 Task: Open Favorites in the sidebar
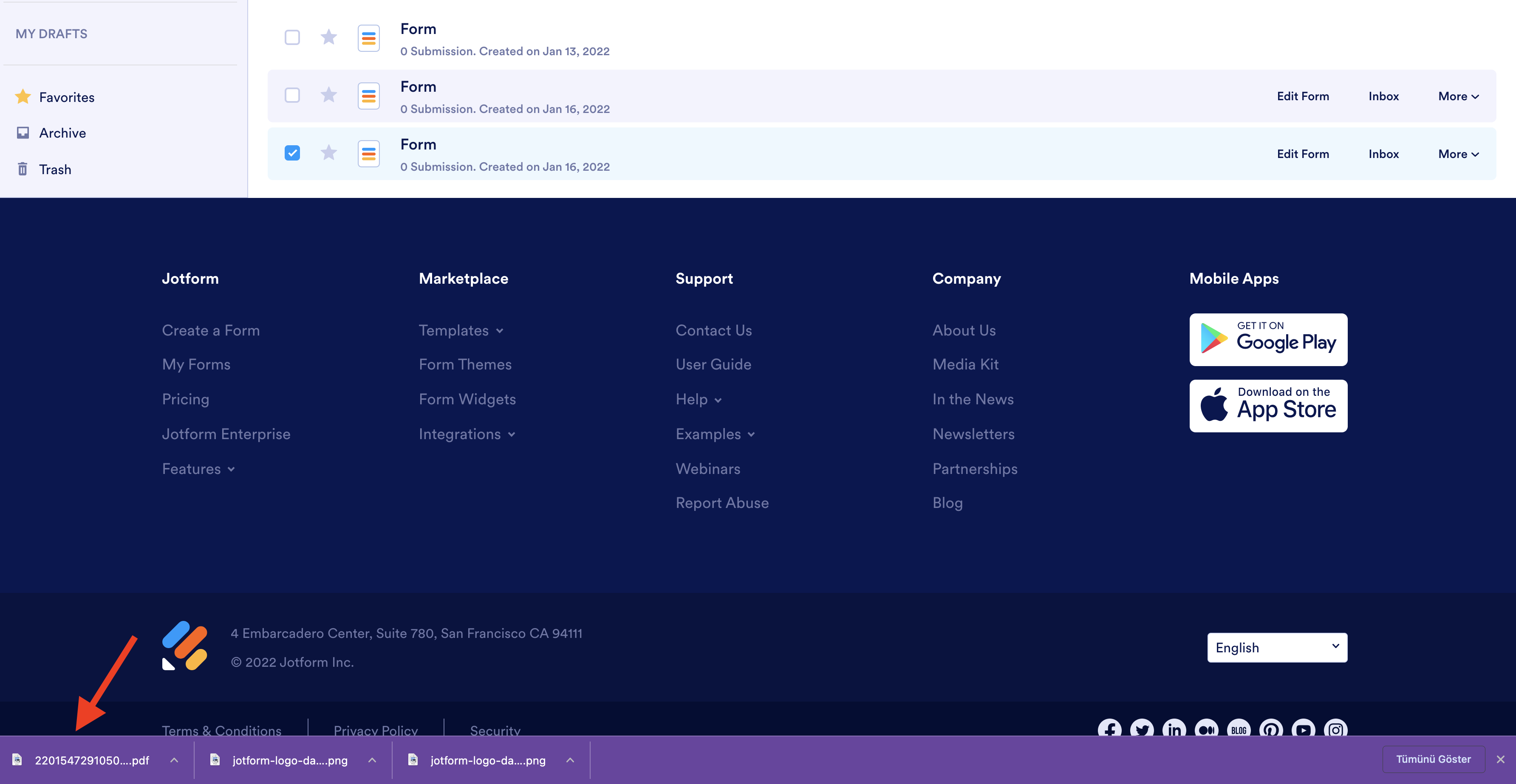pos(67,97)
